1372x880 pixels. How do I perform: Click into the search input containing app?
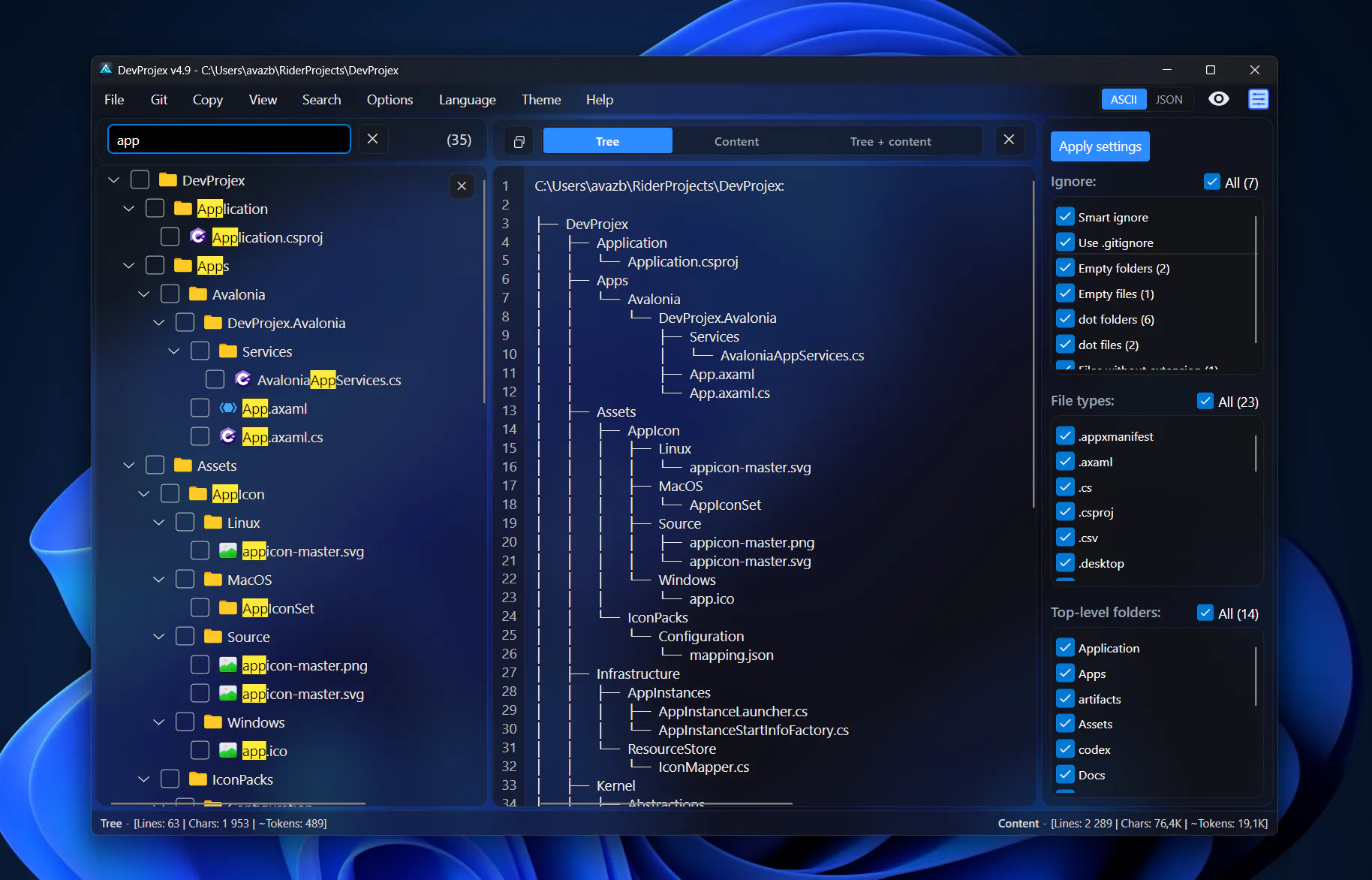[x=229, y=140]
